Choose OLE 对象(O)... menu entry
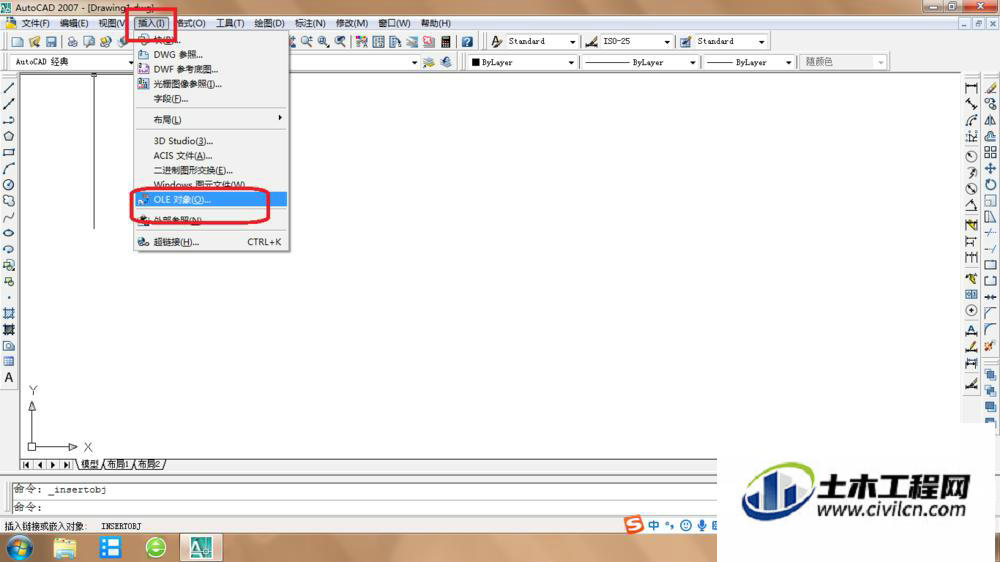The height and width of the screenshot is (562, 1000). pyautogui.click(x=210, y=200)
